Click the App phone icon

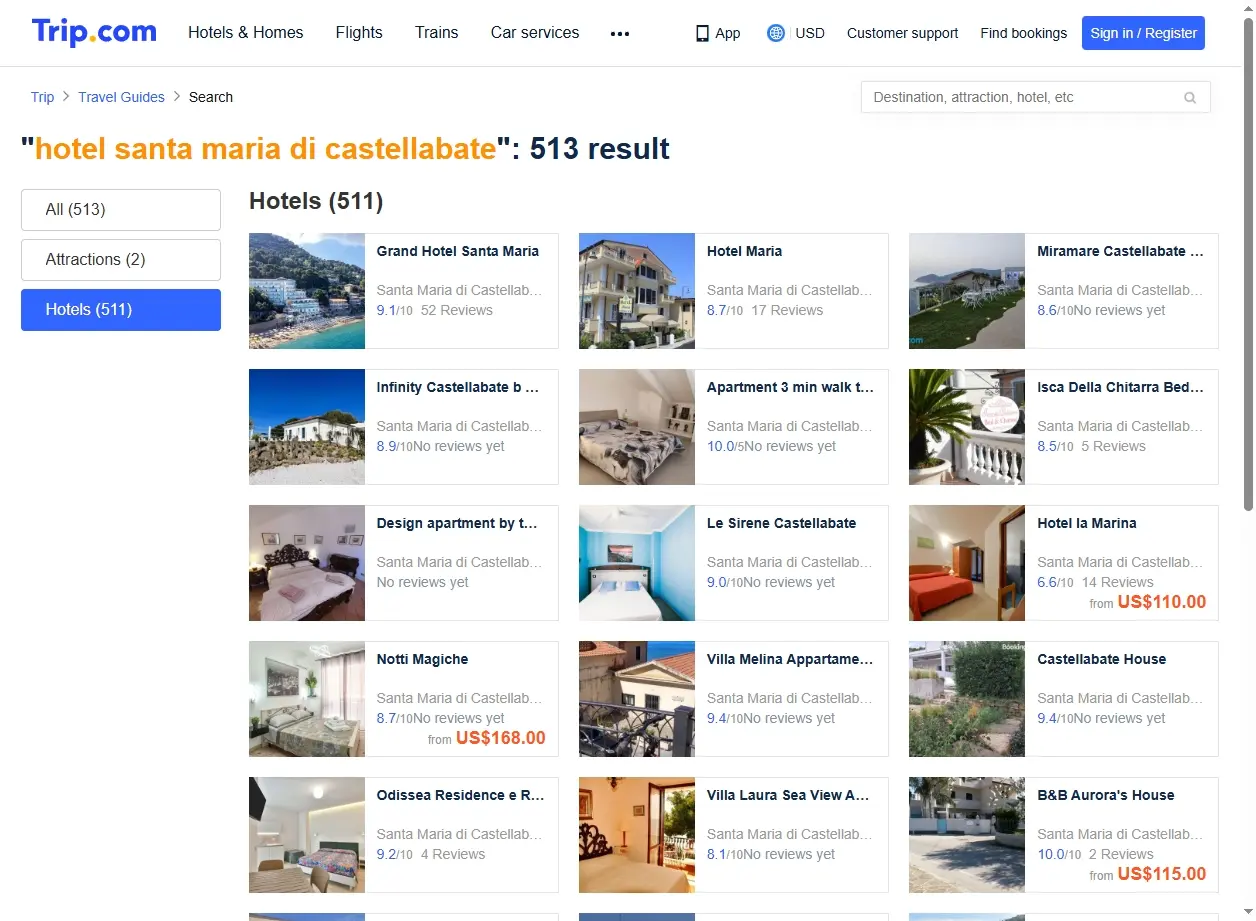click(702, 33)
